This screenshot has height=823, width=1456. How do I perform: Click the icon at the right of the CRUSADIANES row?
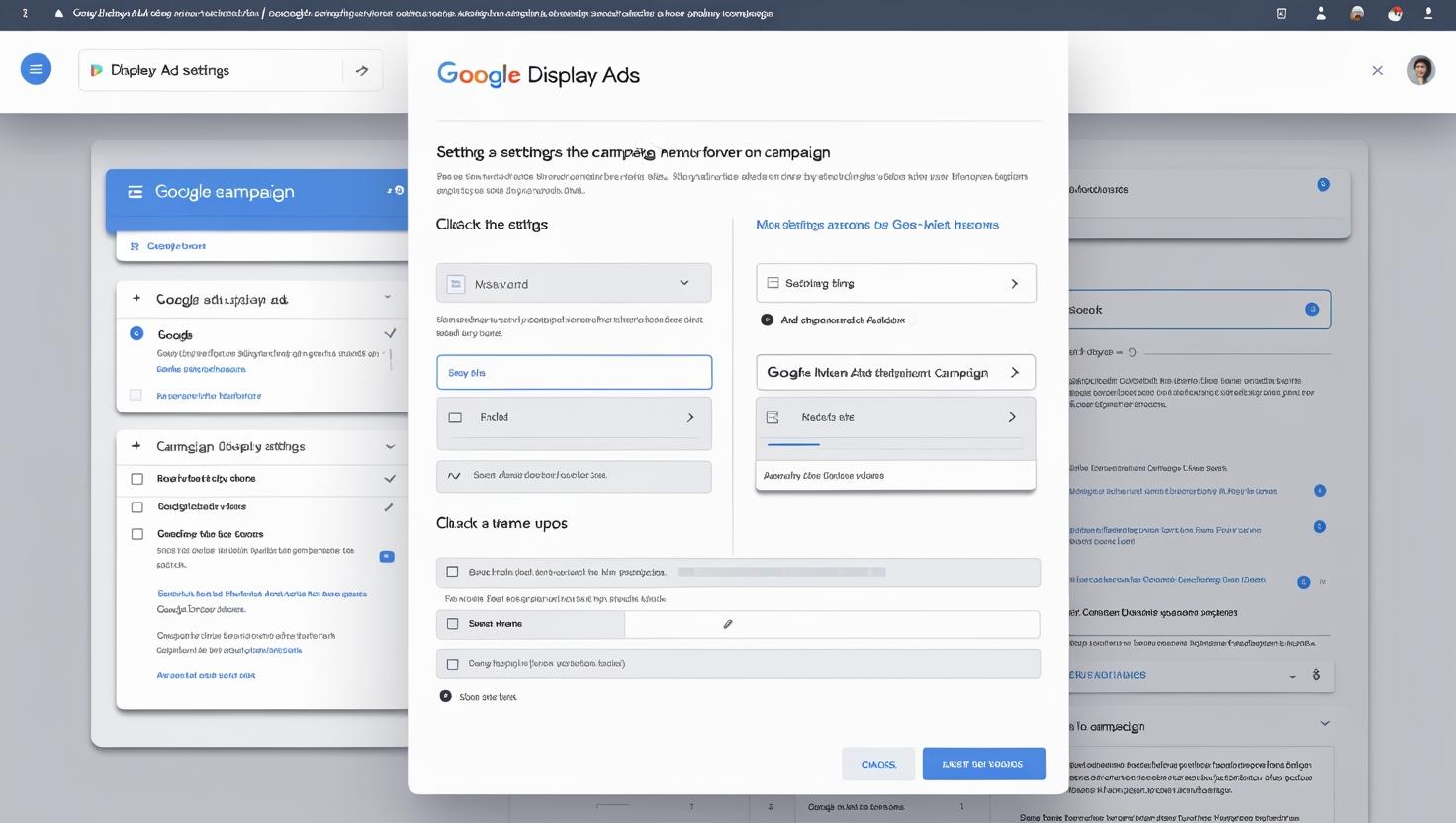(x=1316, y=675)
